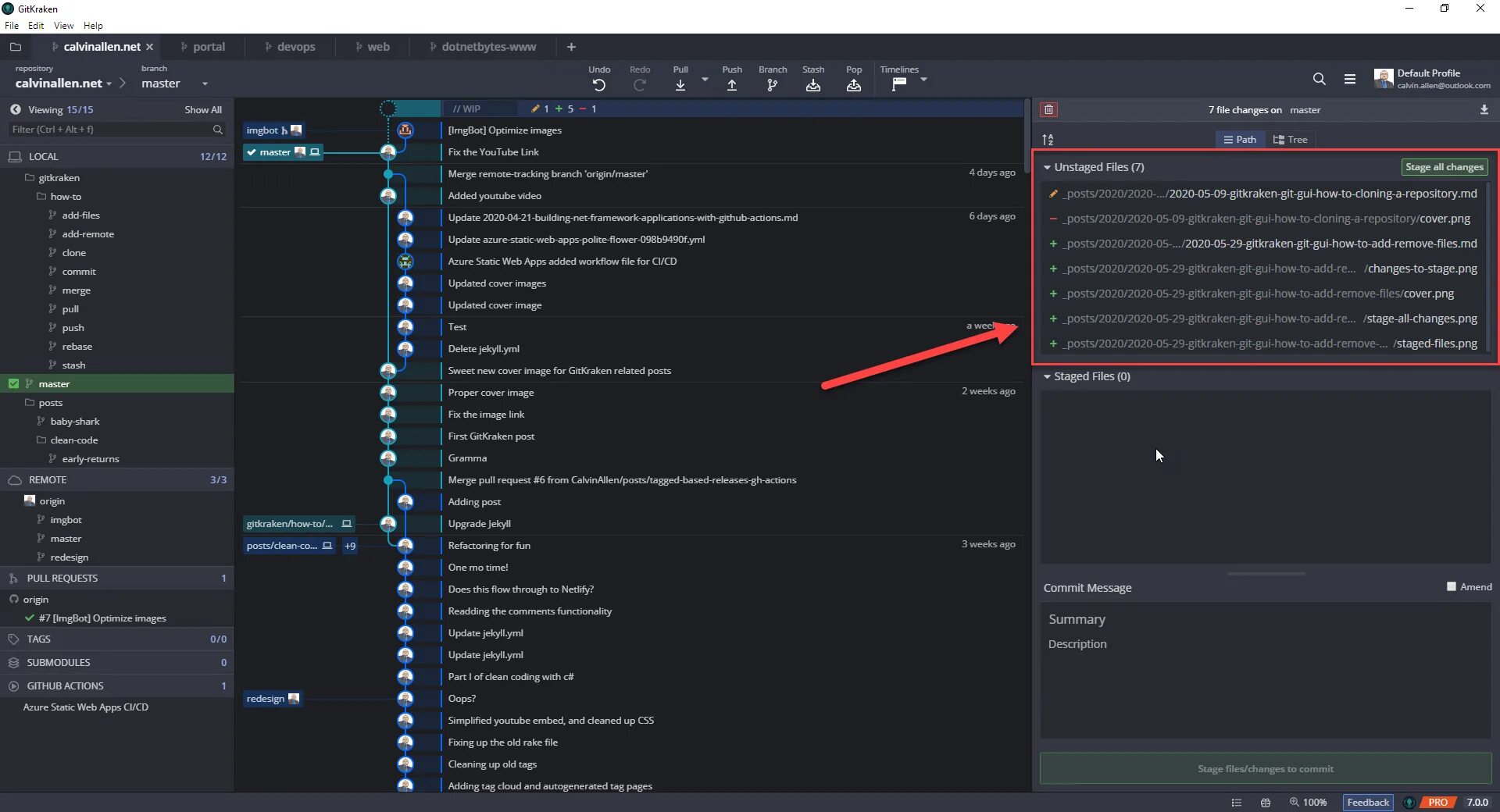Switch to the portal tab
The width and height of the screenshot is (1500, 812).
click(x=203, y=47)
